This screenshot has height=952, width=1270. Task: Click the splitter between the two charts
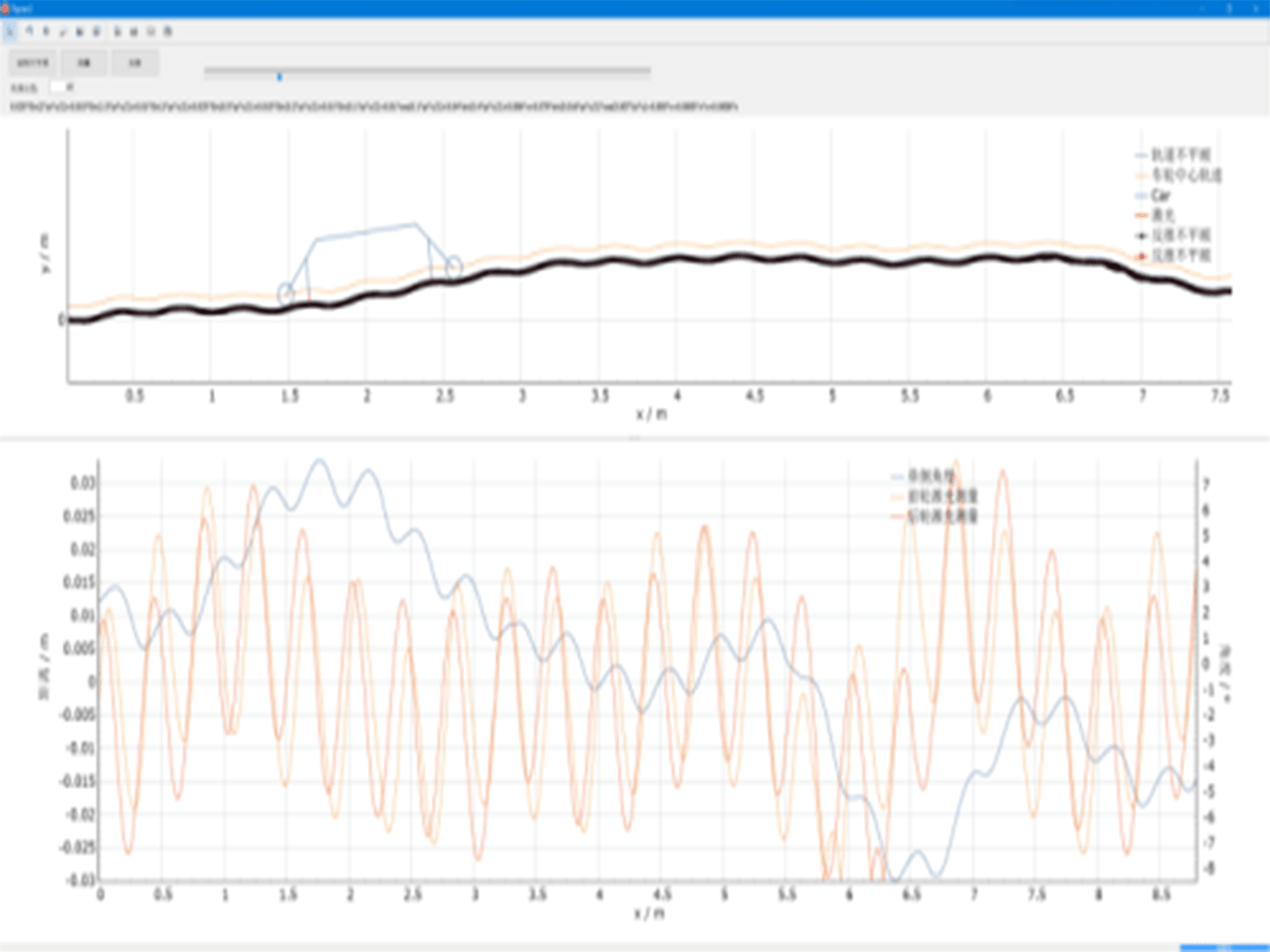(635, 438)
